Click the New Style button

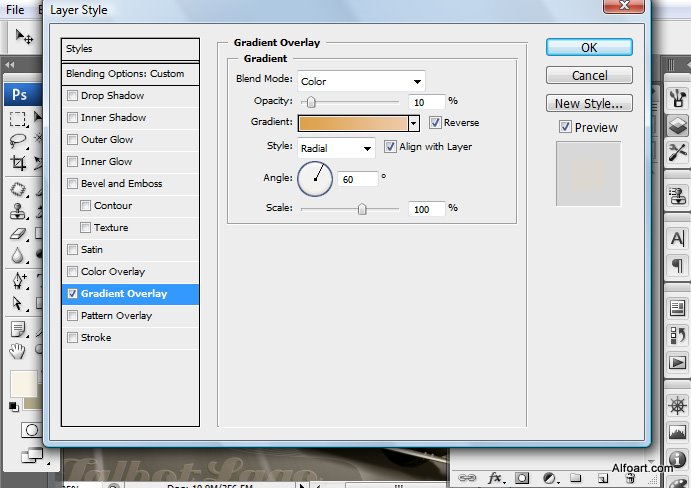click(x=589, y=103)
